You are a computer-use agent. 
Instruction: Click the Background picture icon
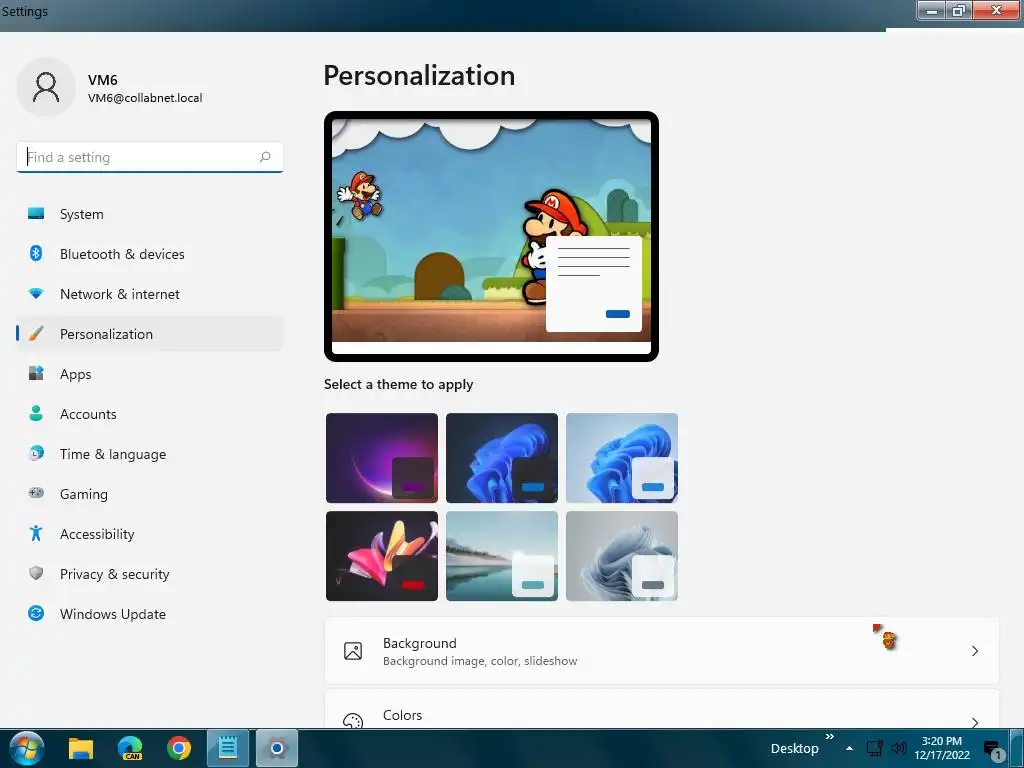[353, 651]
